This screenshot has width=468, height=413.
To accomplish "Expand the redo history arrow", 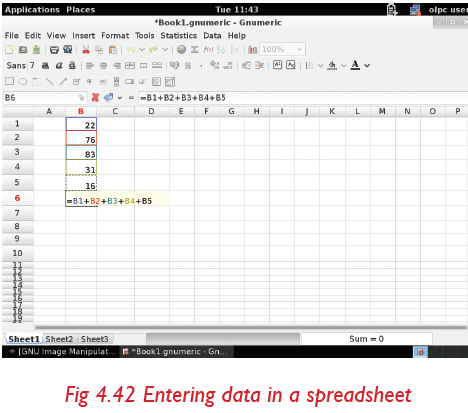I will [165, 50].
